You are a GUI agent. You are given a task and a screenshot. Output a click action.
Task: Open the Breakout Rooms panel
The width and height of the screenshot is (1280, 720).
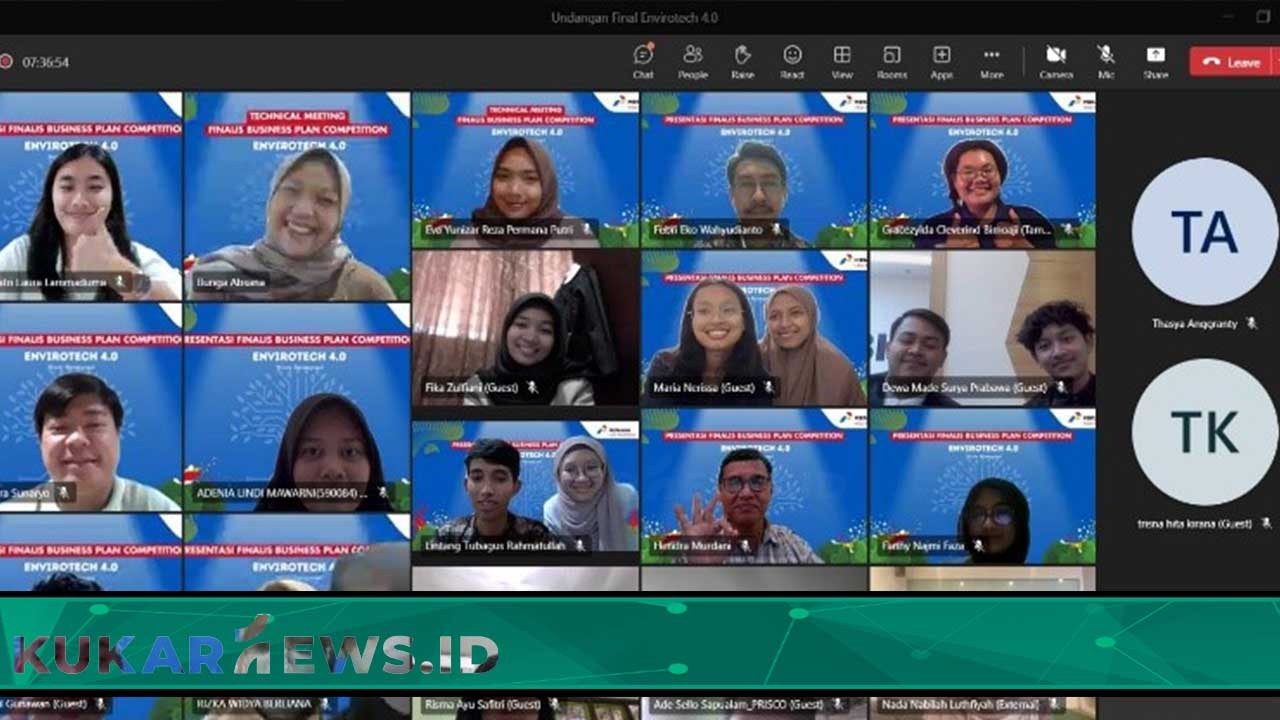[892, 60]
